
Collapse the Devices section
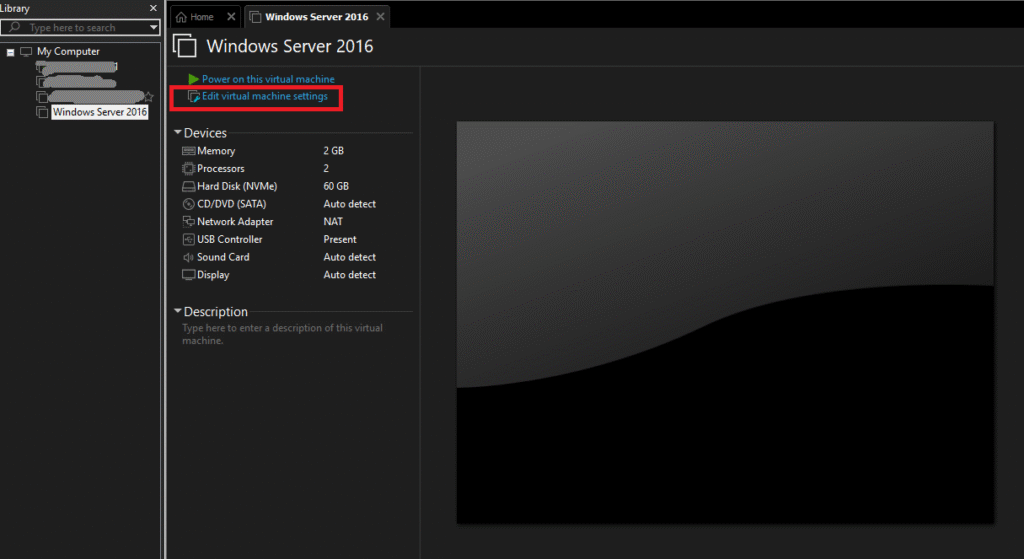point(178,133)
